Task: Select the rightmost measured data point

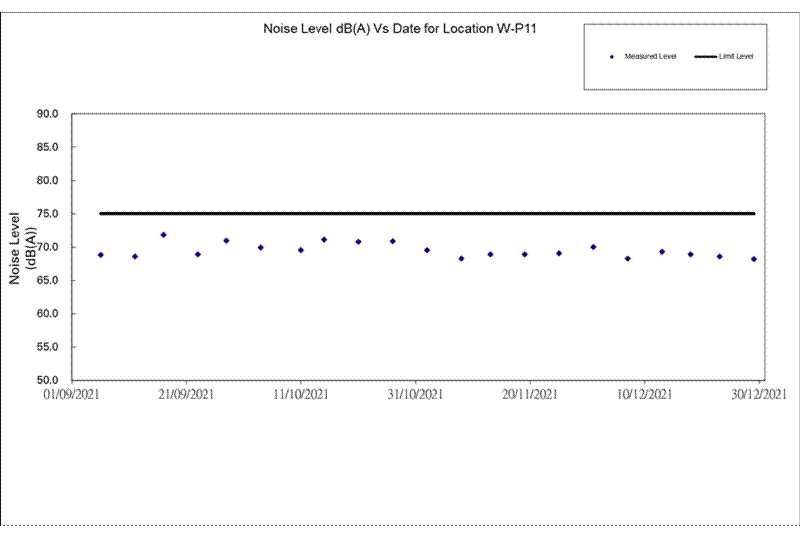Action: 754,259
